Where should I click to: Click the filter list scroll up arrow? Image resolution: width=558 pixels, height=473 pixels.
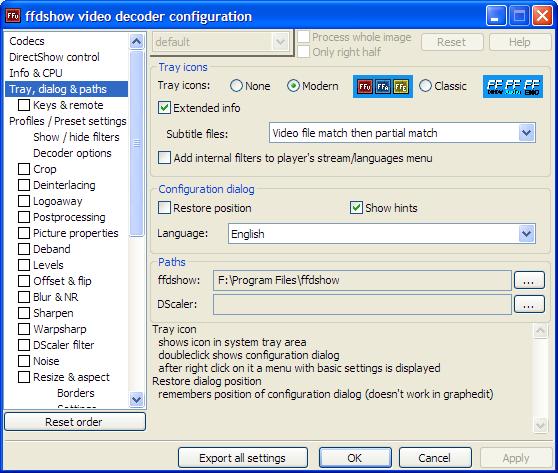(137, 42)
